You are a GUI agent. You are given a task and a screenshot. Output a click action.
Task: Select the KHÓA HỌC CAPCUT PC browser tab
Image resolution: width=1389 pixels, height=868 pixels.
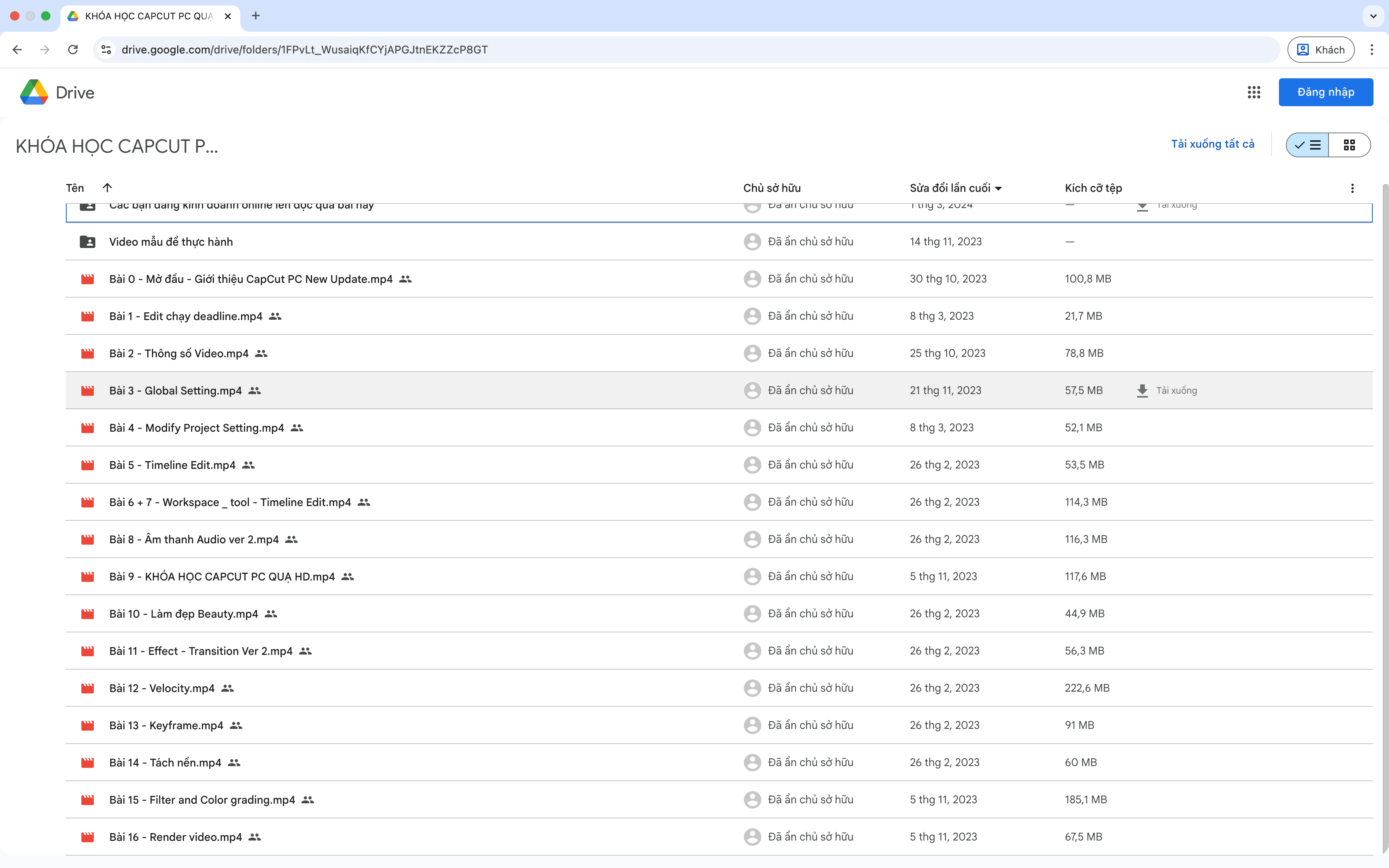pyautogui.click(x=148, y=16)
